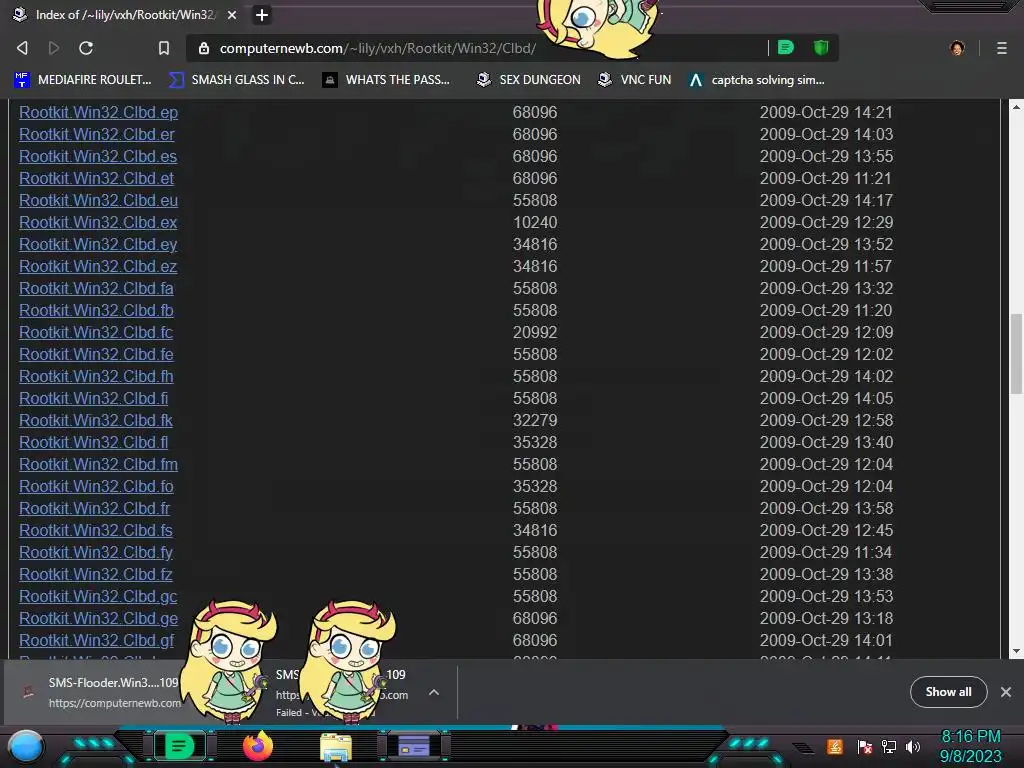Click the scrollbar up arrow
The width and height of the screenshot is (1024, 768).
(x=1016, y=106)
